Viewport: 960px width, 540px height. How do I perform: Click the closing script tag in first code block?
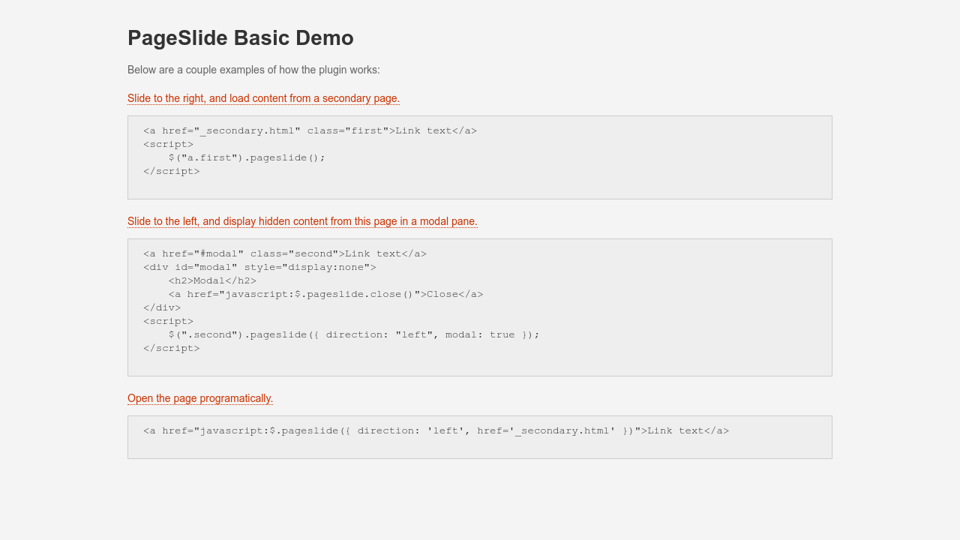pyautogui.click(x=171, y=171)
